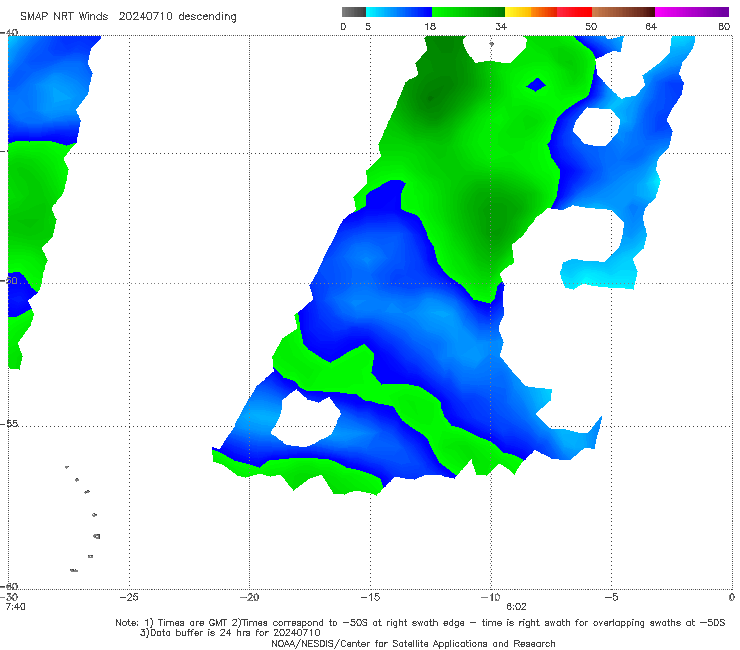Click the "6:02" swath time label

[516, 607]
